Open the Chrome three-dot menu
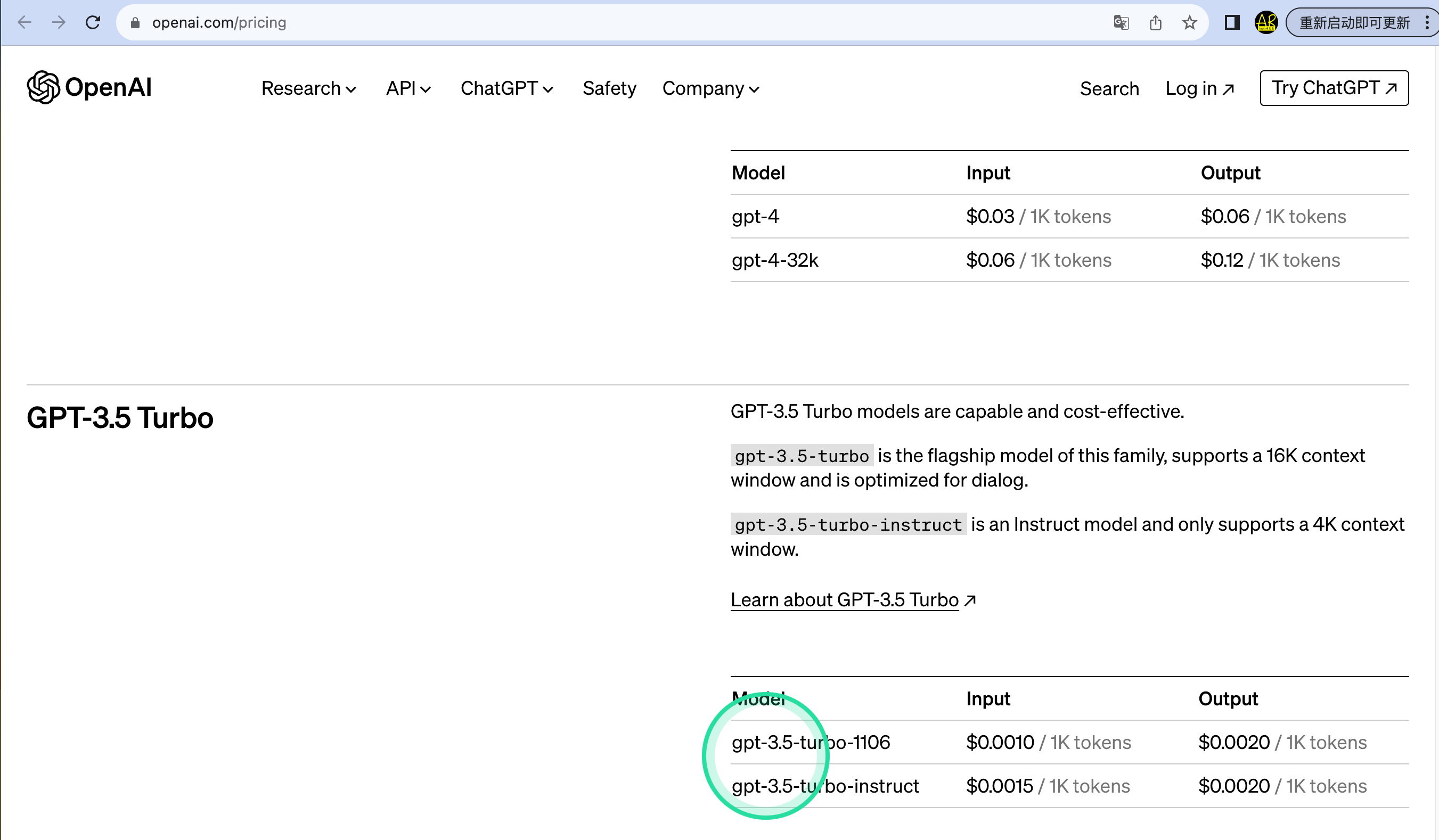This screenshot has width=1439, height=840. click(x=1427, y=22)
